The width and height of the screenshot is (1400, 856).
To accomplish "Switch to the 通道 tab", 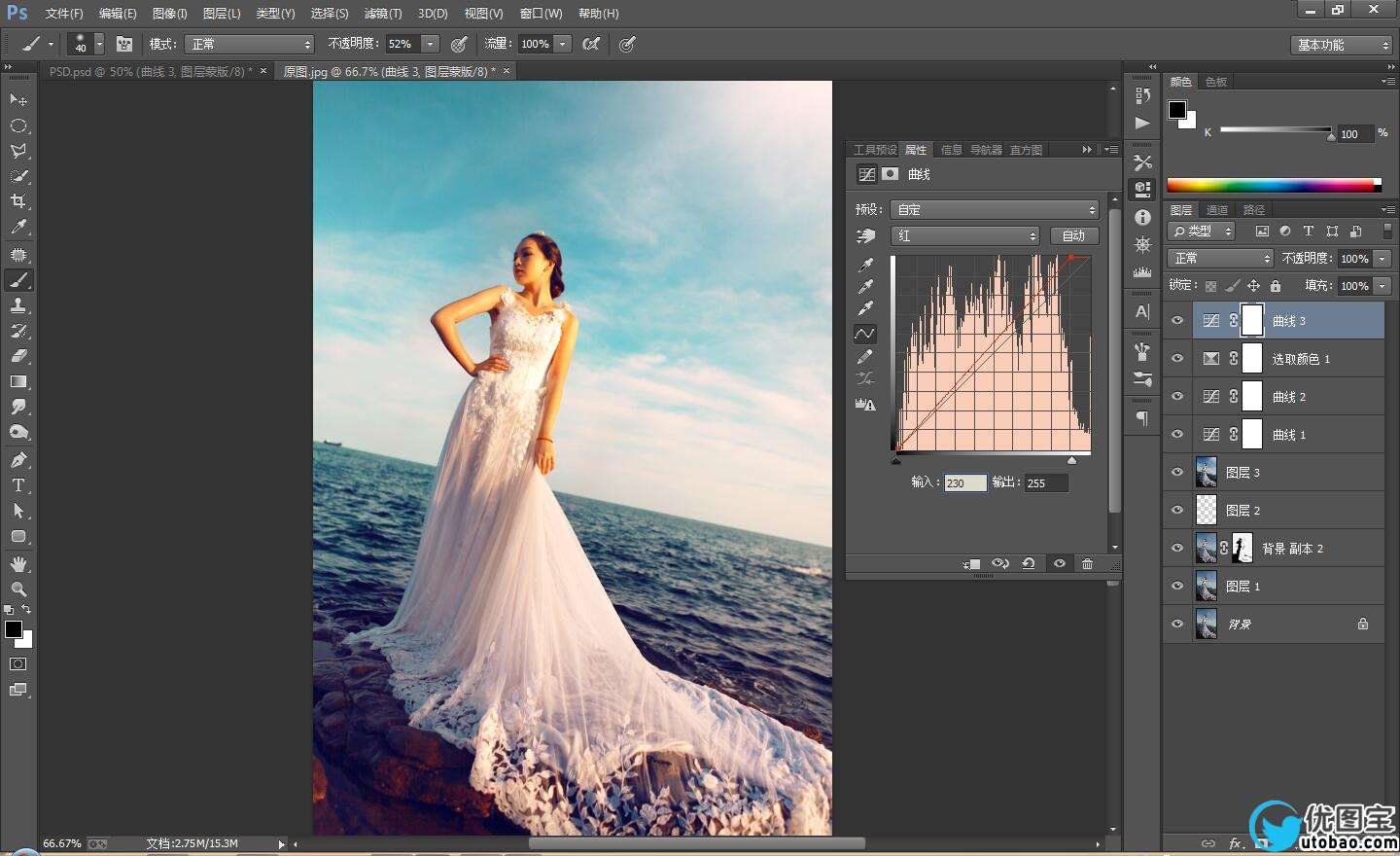I will 1216,210.
